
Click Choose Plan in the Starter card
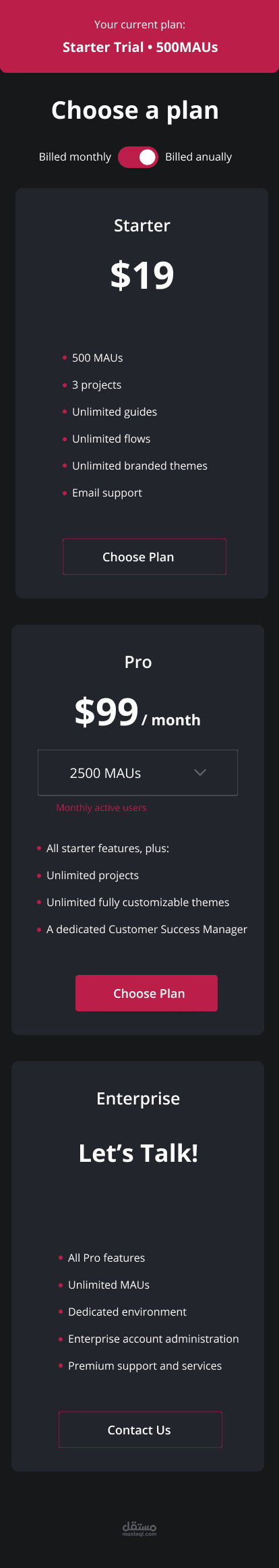tap(144, 557)
